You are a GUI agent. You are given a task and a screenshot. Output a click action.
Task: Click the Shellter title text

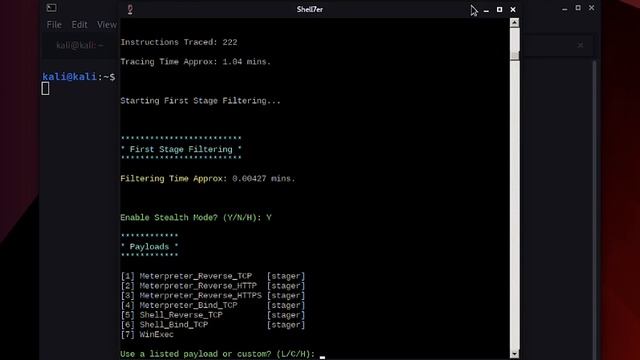click(310, 9)
